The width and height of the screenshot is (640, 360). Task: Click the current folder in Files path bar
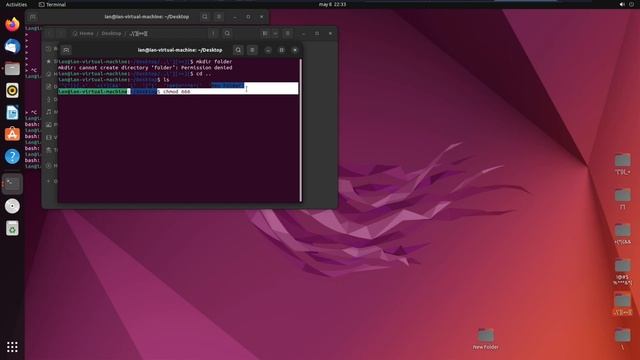(x=138, y=33)
